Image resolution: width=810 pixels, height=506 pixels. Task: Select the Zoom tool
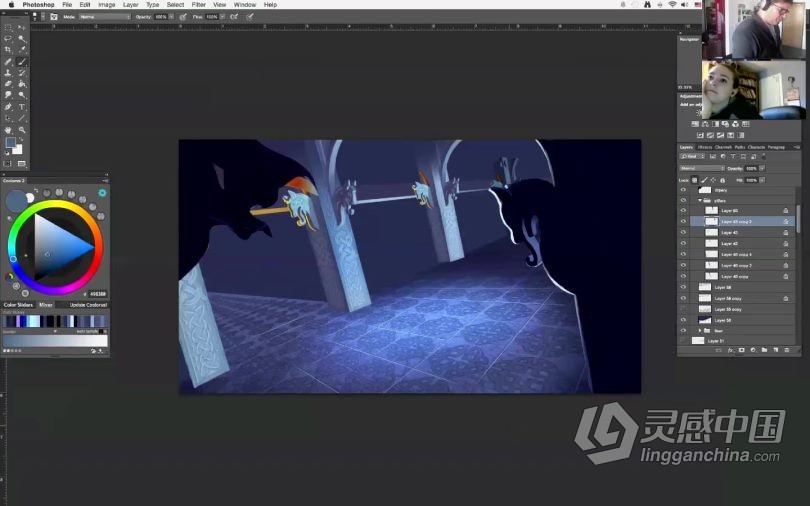22,130
